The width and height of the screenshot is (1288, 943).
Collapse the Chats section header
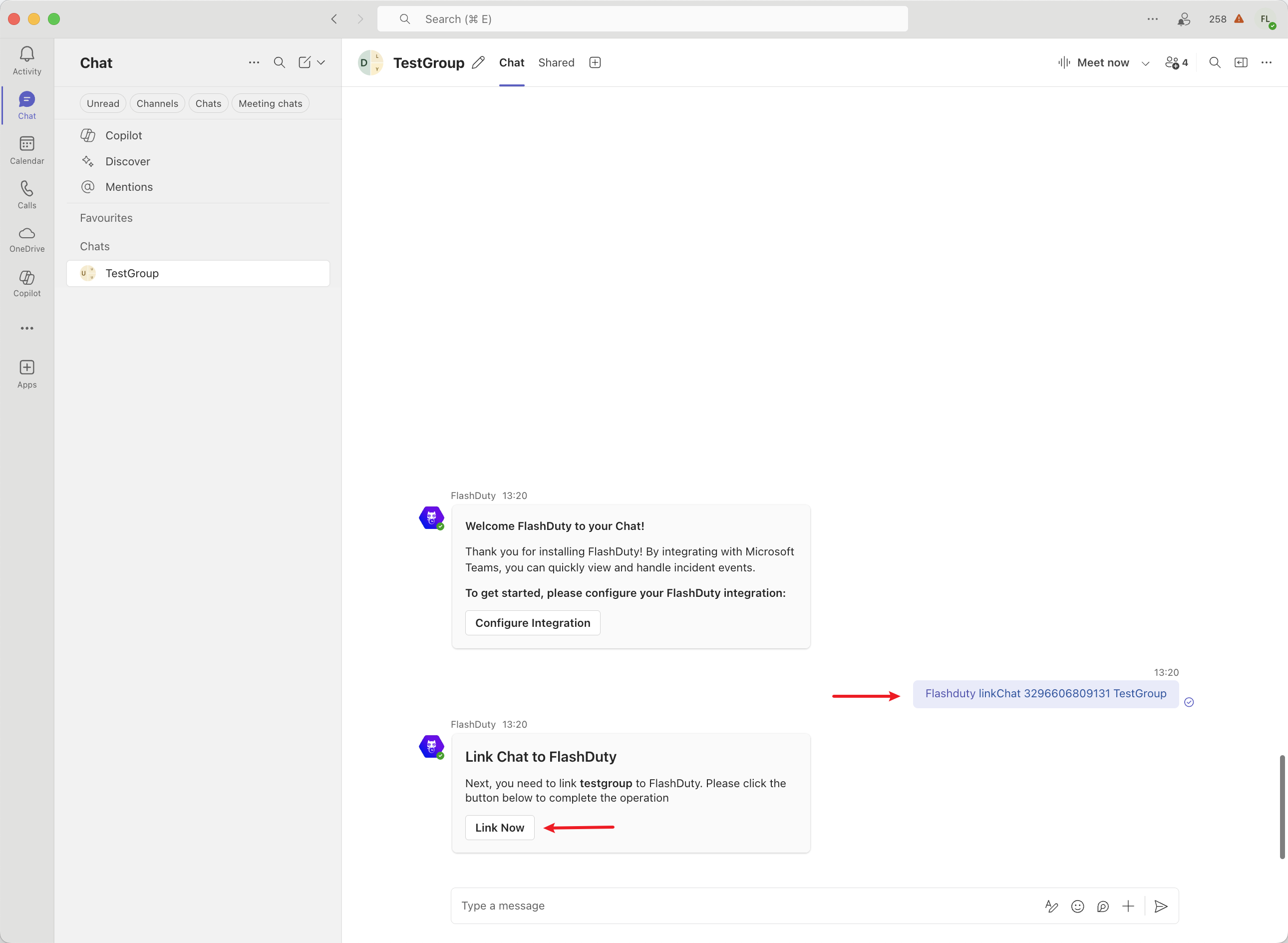pyautogui.click(x=95, y=247)
